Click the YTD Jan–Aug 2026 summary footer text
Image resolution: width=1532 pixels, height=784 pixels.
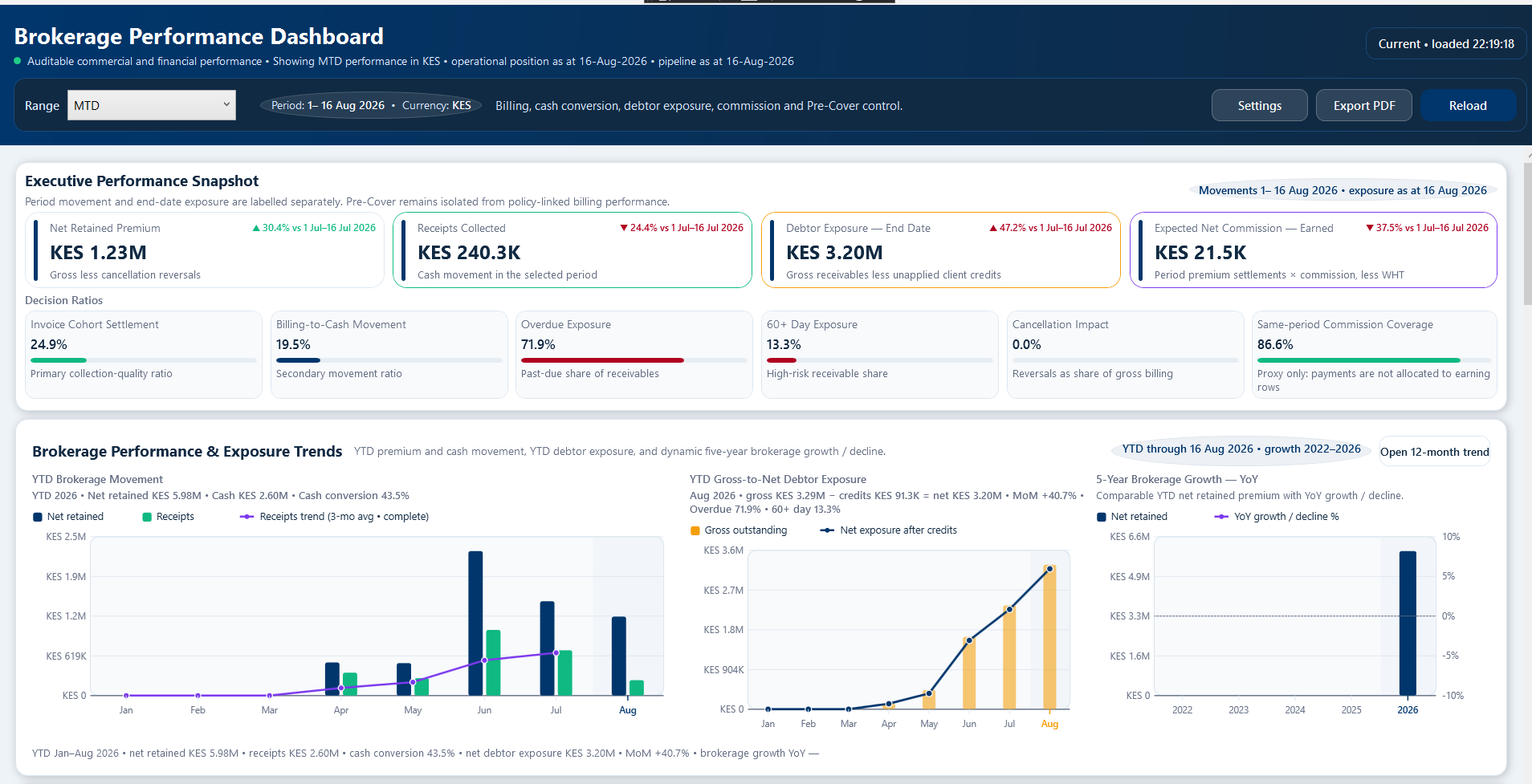(426, 754)
